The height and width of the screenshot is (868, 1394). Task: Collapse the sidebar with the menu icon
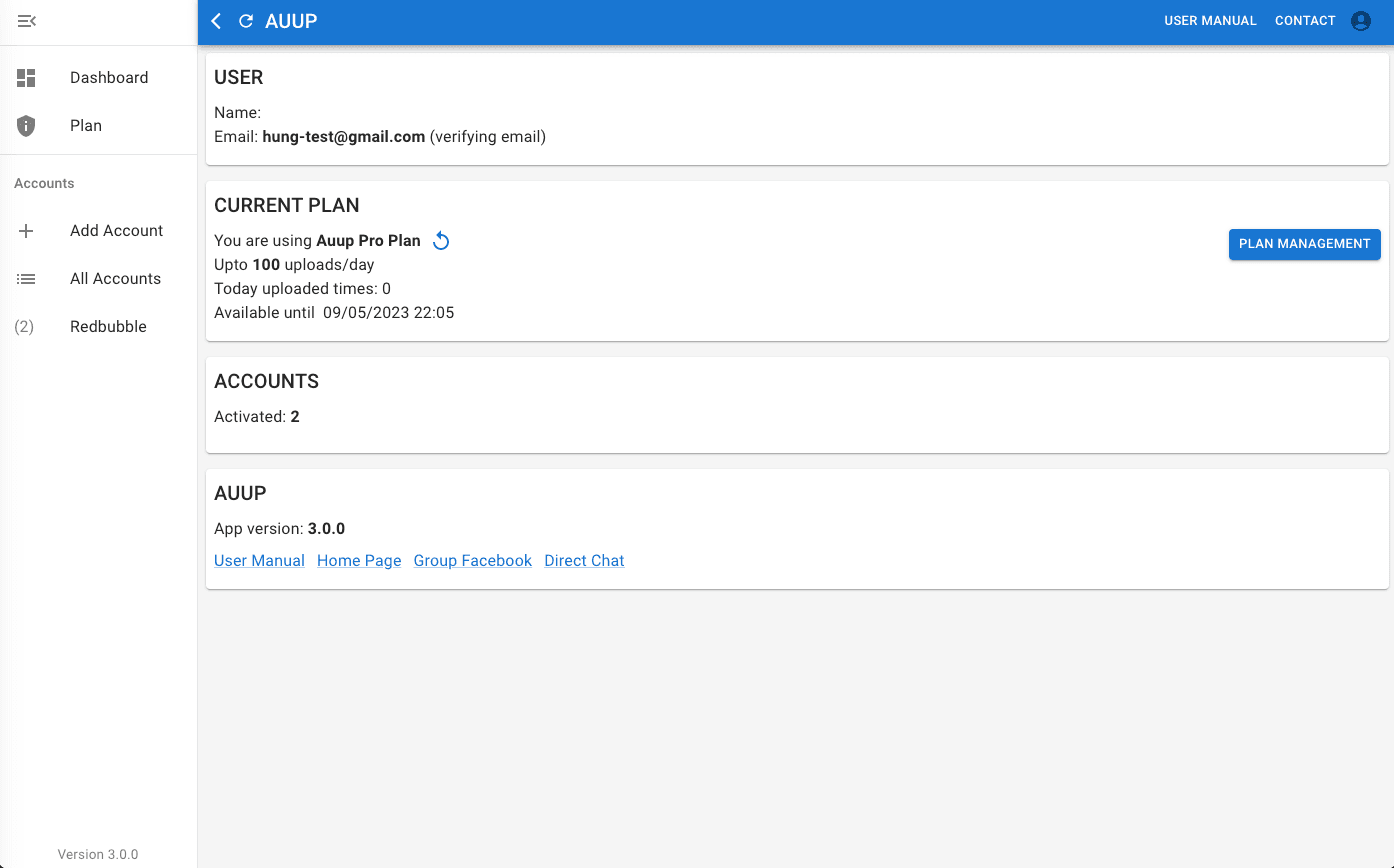click(x=27, y=21)
